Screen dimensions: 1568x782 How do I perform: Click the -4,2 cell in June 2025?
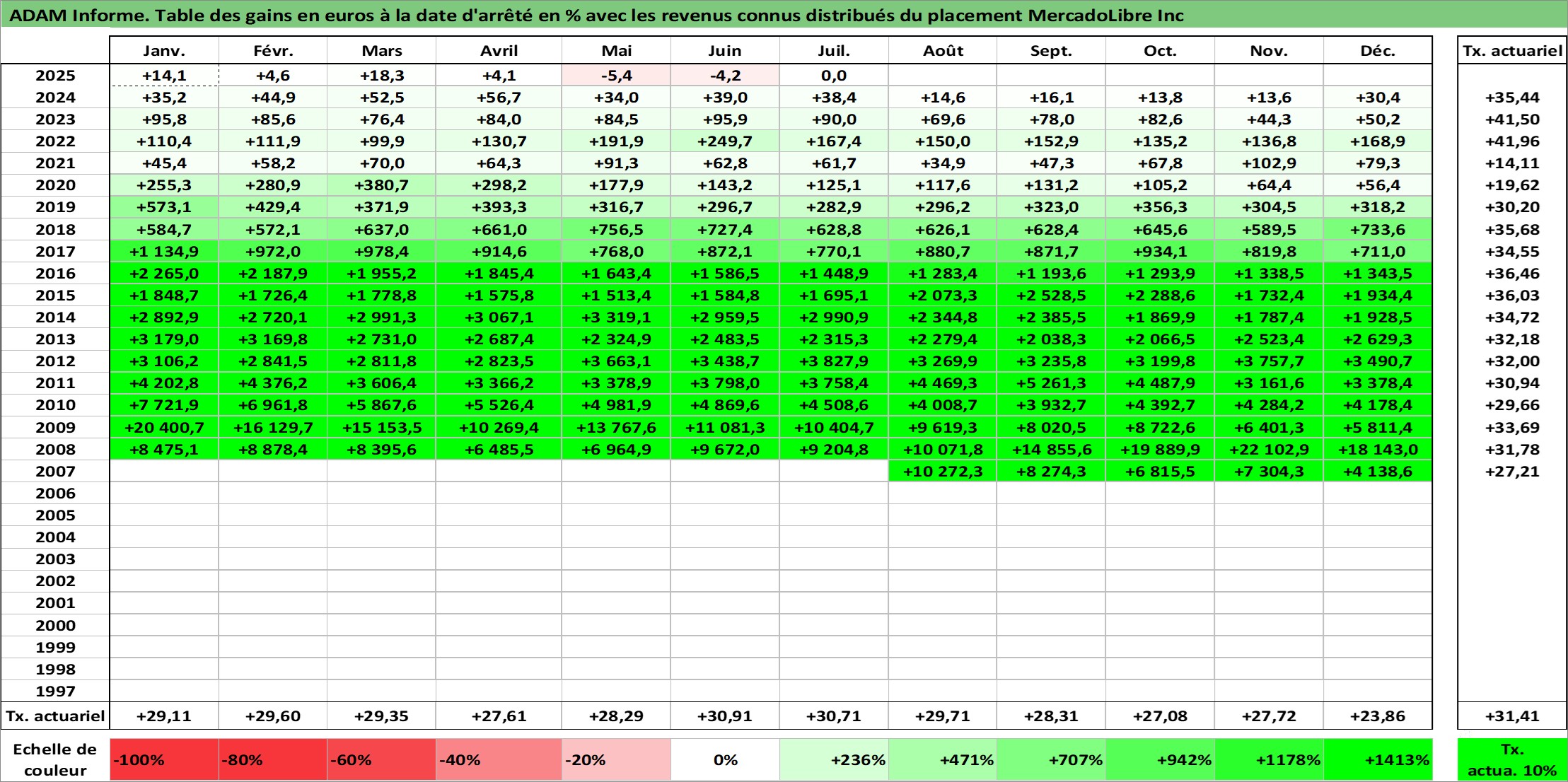tap(725, 76)
